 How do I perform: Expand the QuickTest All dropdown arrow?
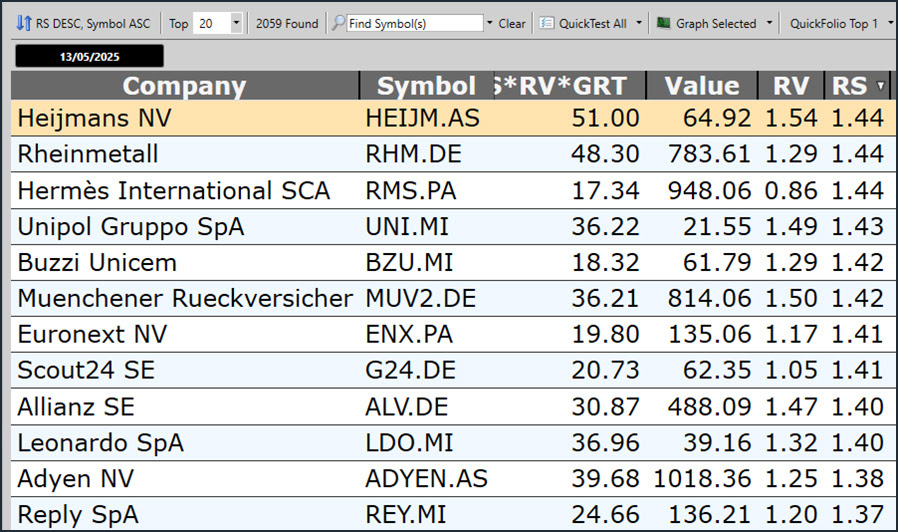point(639,23)
